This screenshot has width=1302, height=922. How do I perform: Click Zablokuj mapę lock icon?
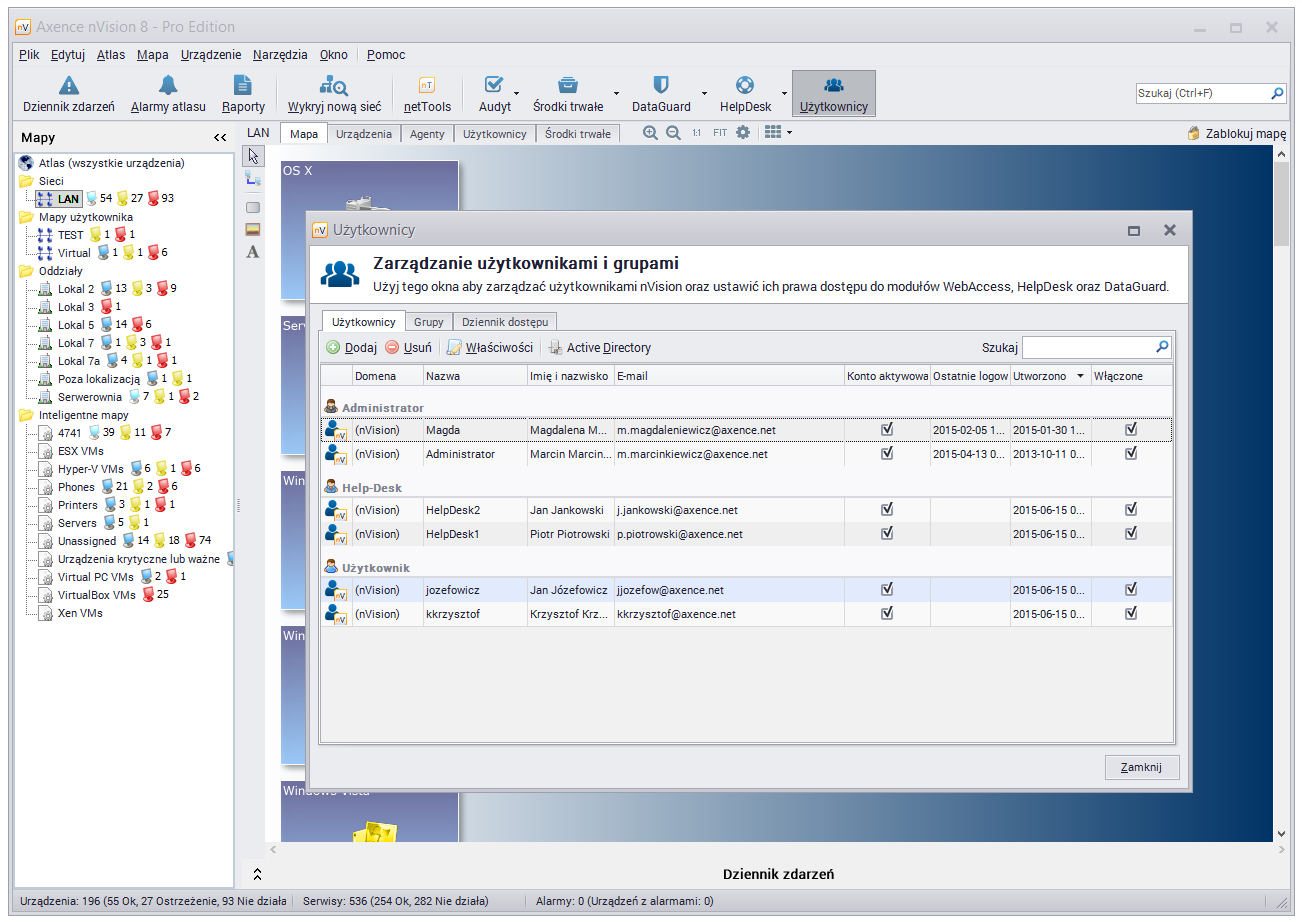pyautogui.click(x=1193, y=133)
